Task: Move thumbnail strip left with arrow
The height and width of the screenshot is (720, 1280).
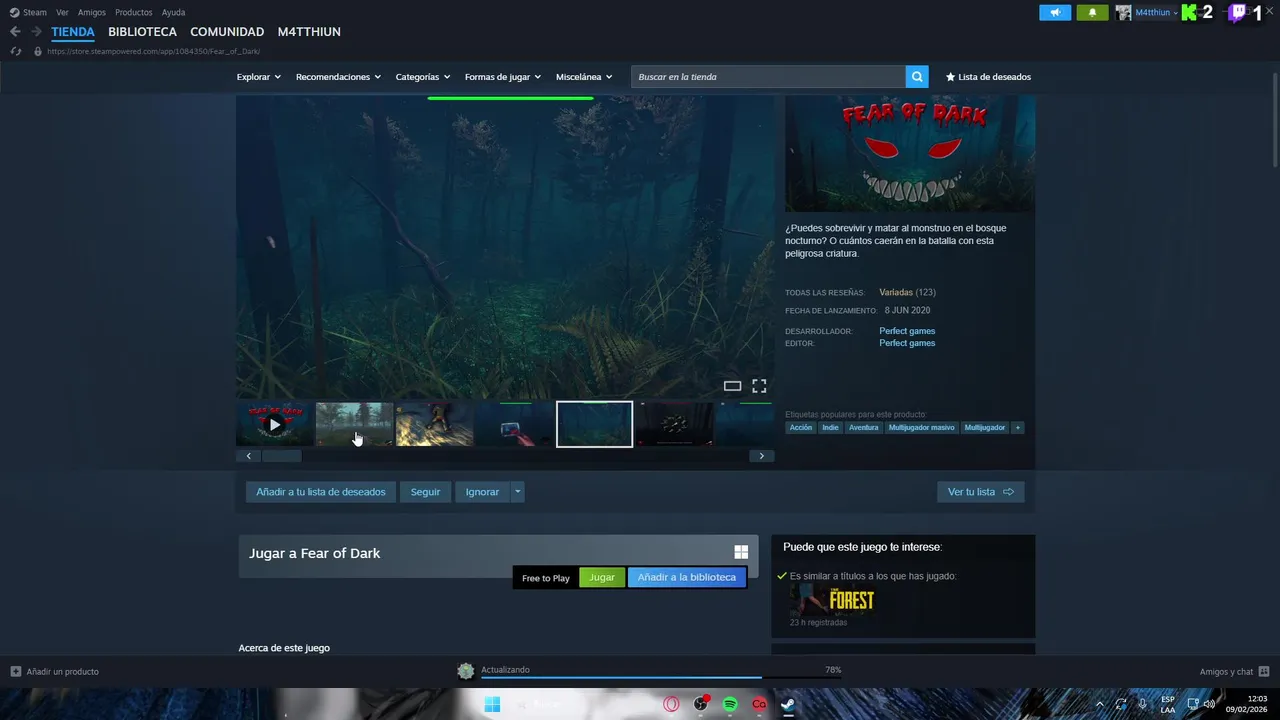Action: (248, 456)
